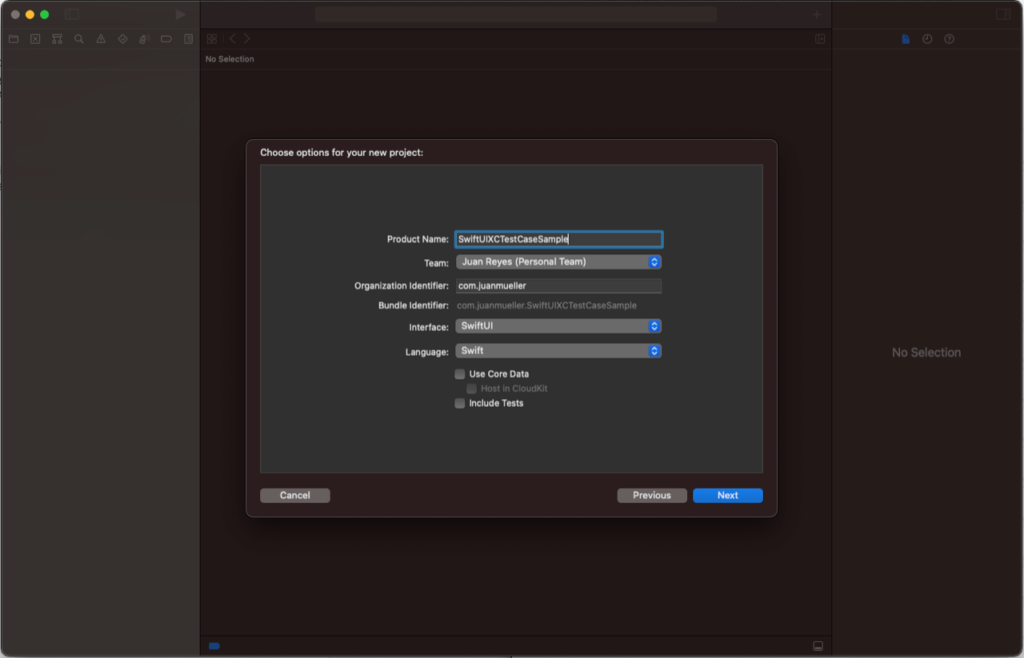Click the 'Interface:' label

point(429,327)
